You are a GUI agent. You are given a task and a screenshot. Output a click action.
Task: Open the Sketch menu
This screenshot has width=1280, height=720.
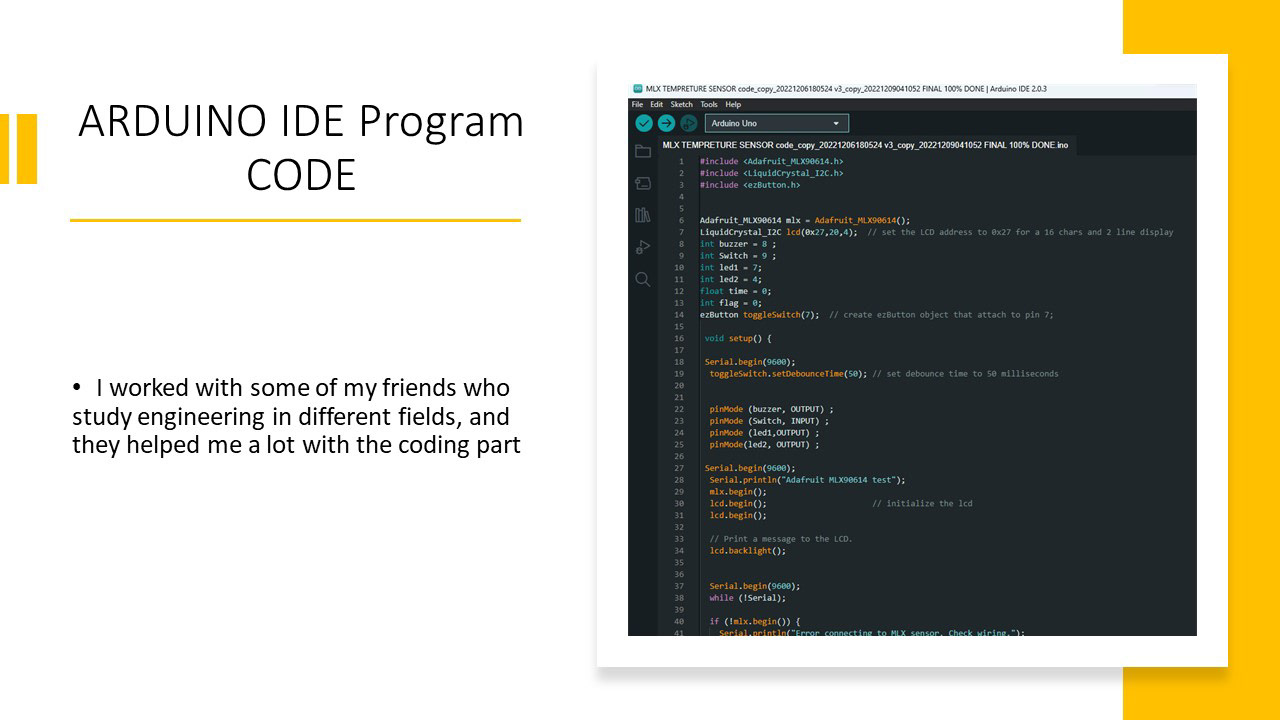[681, 104]
